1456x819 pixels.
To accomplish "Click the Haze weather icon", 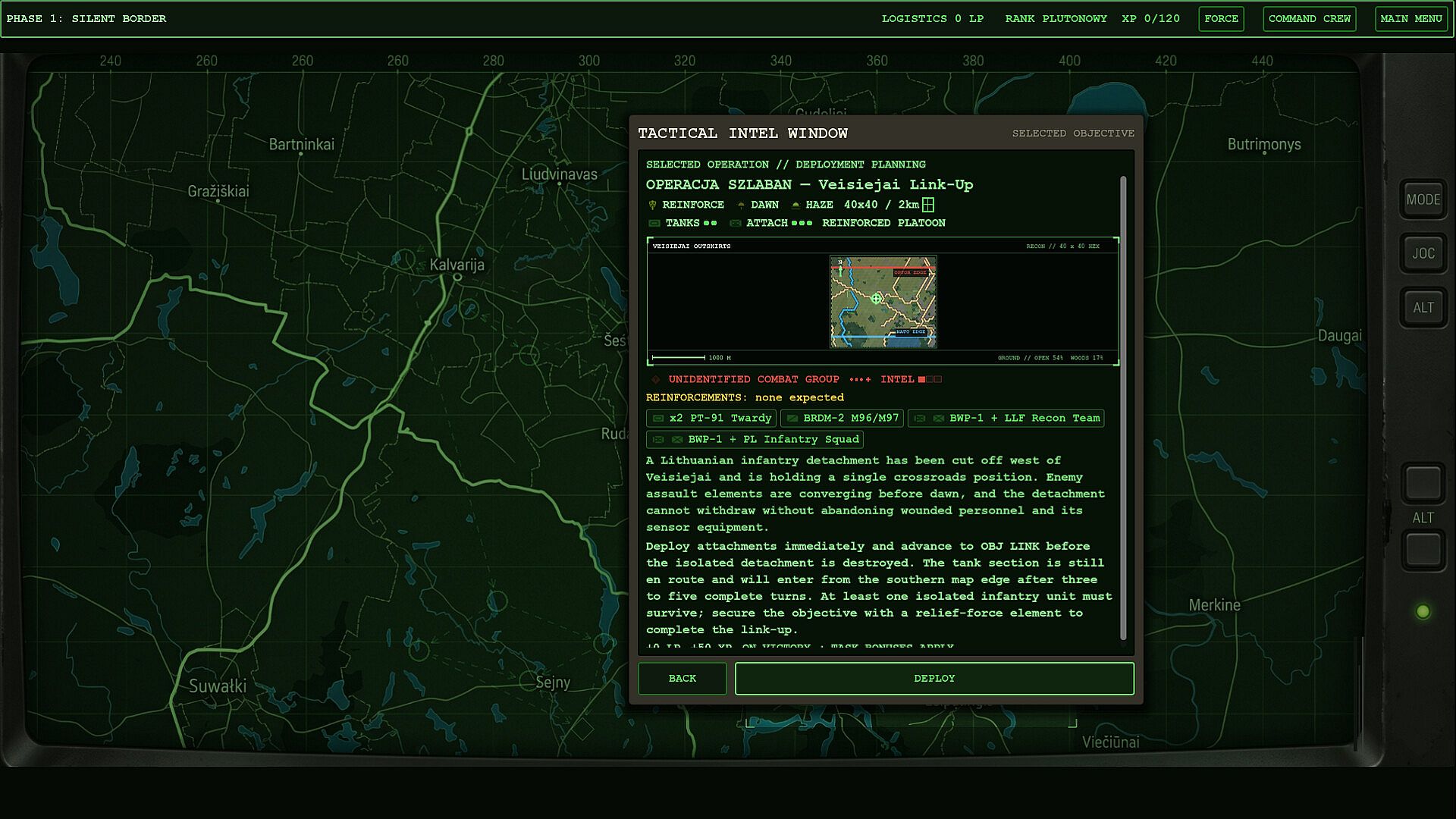I will pyautogui.click(x=795, y=206).
